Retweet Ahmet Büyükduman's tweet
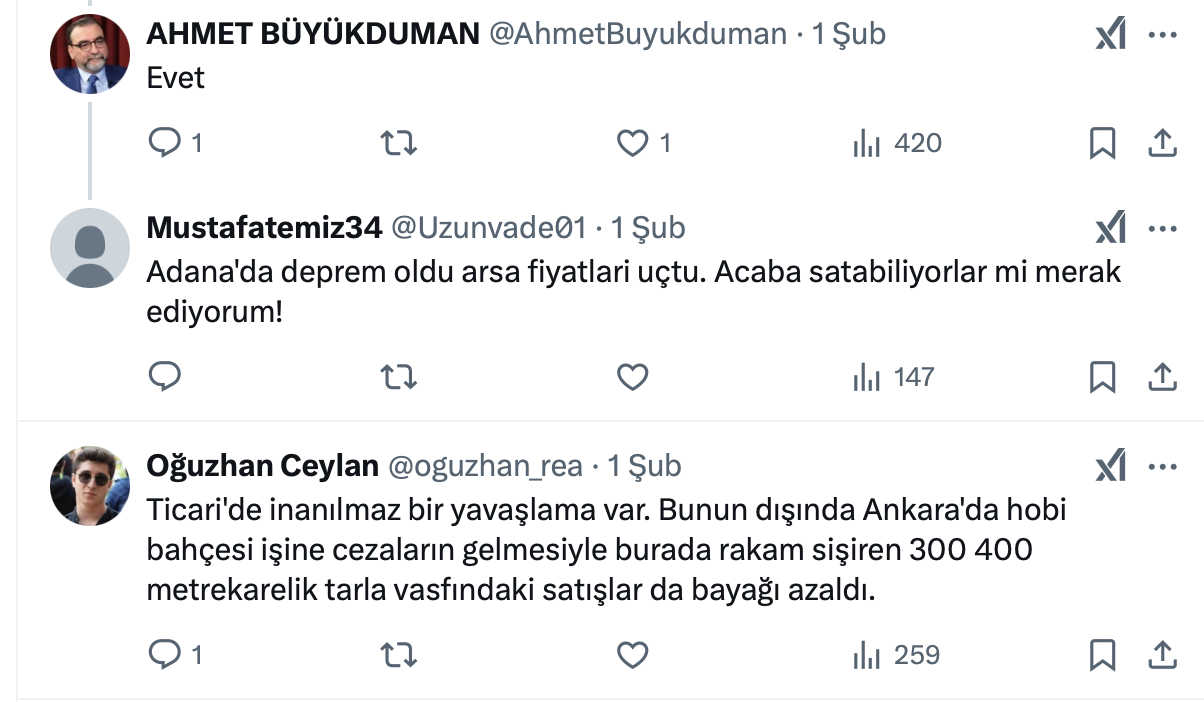The height and width of the screenshot is (702, 1204). tap(400, 144)
